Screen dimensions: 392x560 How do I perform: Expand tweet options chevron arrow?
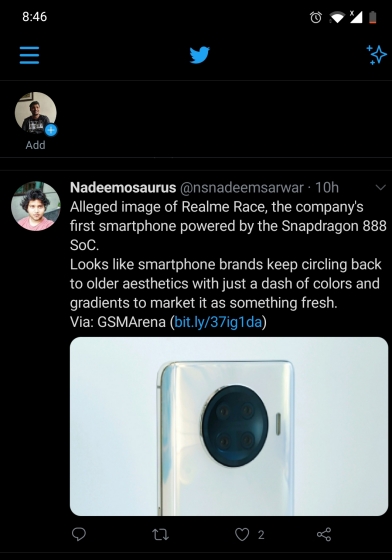click(381, 187)
